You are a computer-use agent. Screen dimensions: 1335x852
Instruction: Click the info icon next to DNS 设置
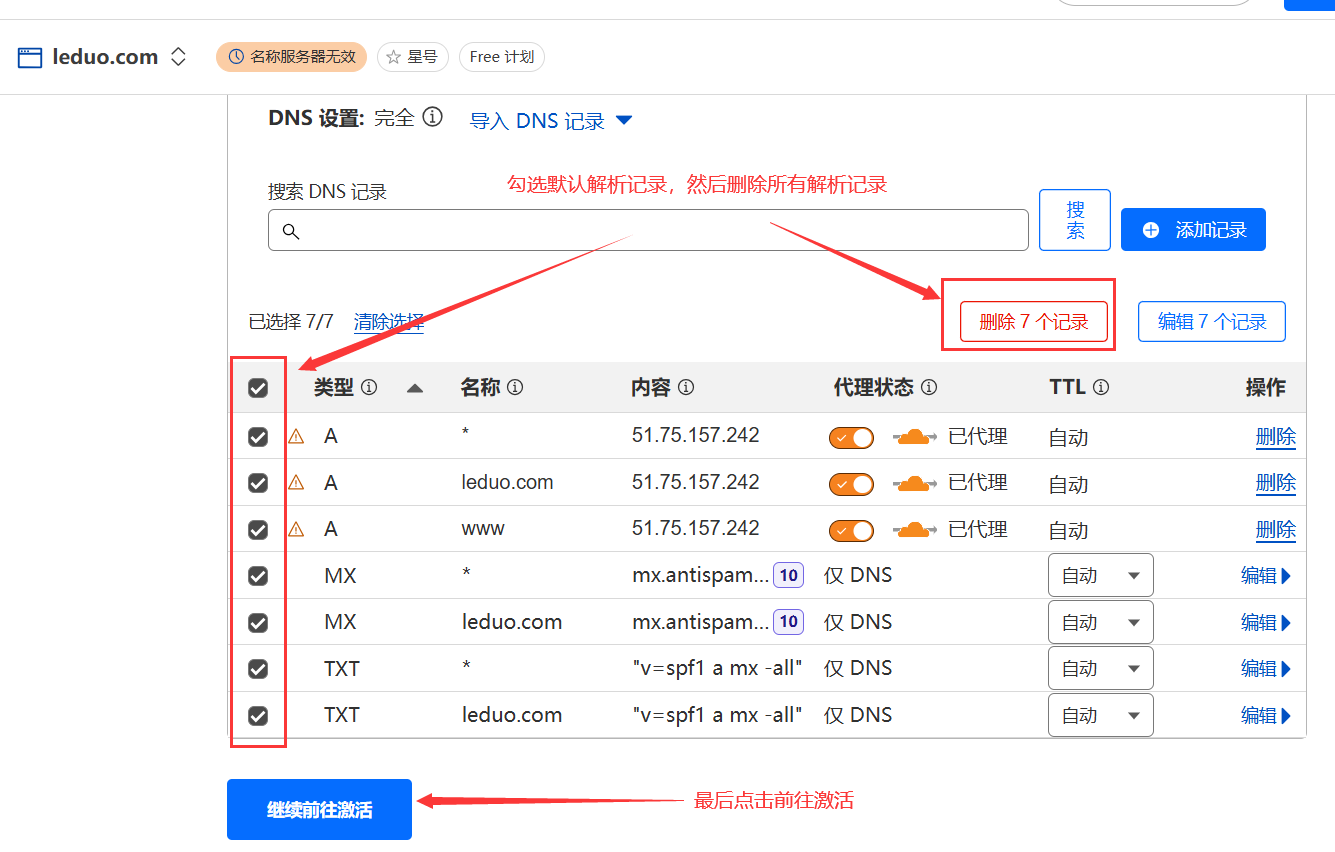[x=432, y=118]
